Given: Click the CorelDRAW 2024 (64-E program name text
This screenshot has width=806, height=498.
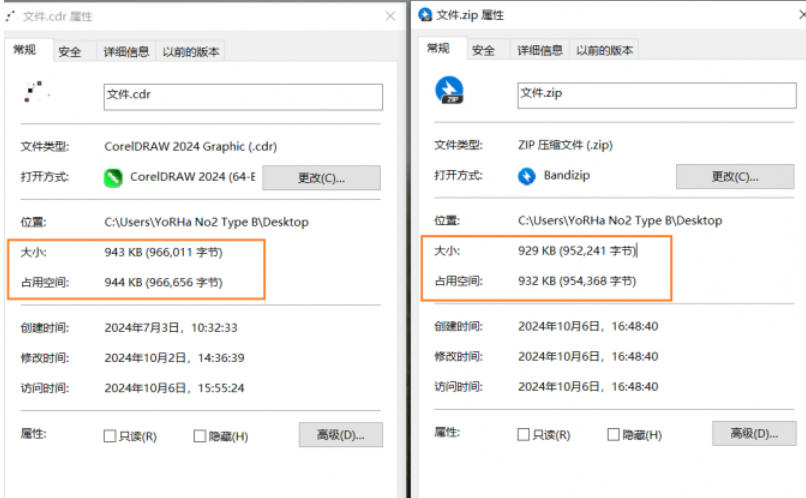Looking at the screenshot, I should point(193,177).
